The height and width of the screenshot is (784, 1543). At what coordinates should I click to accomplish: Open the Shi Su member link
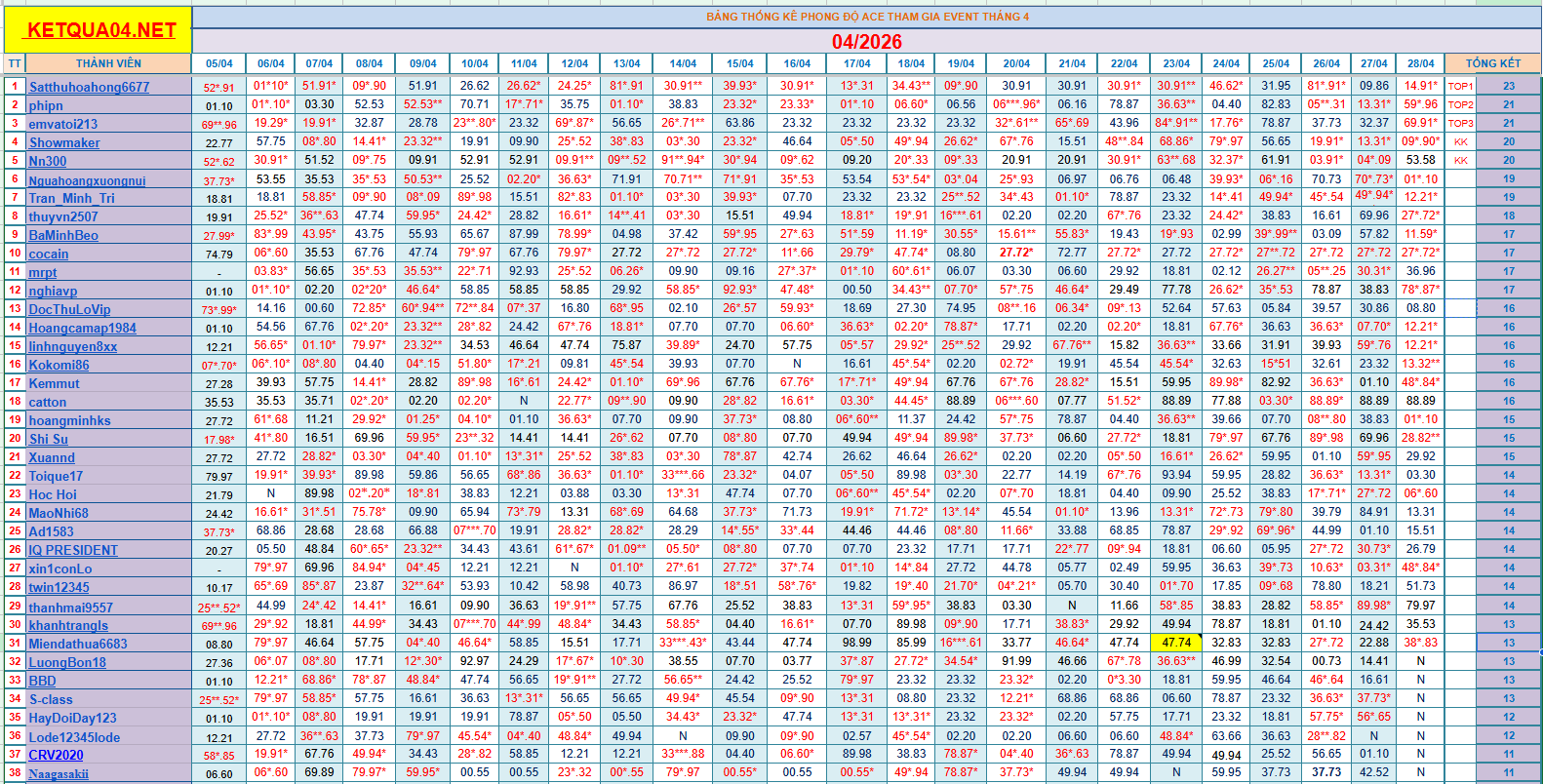pos(49,439)
